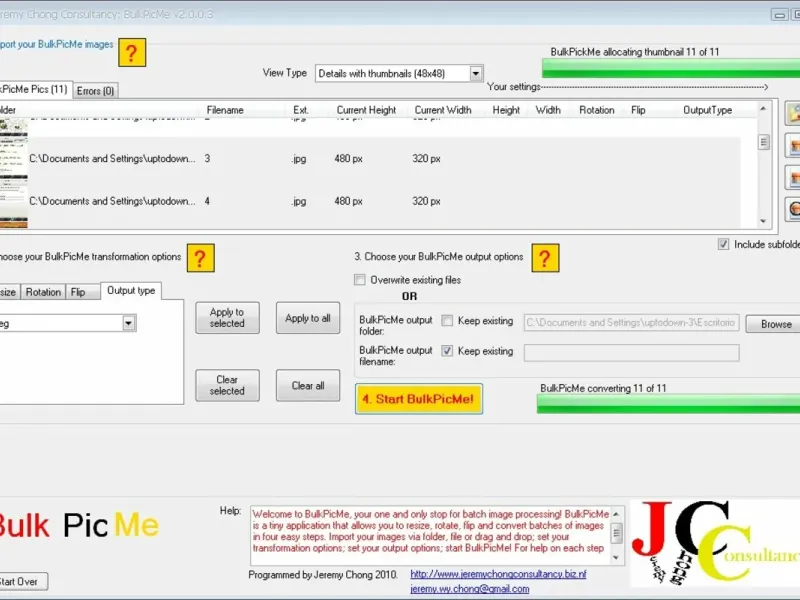Click the jeremy.wy.chong@gmail.com email link

pos(469,589)
